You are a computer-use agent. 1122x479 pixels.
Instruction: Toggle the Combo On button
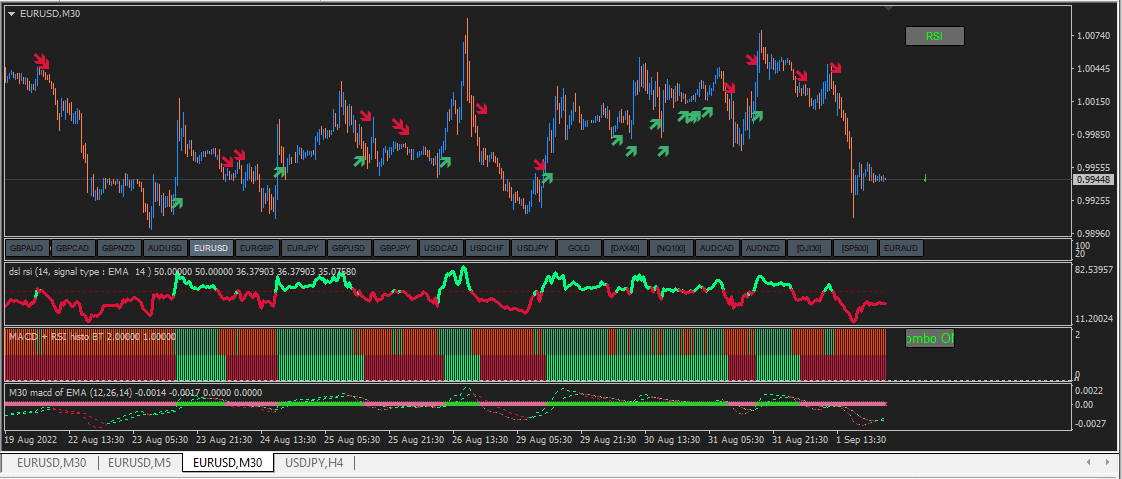pyautogui.click(x=930, y=339)
